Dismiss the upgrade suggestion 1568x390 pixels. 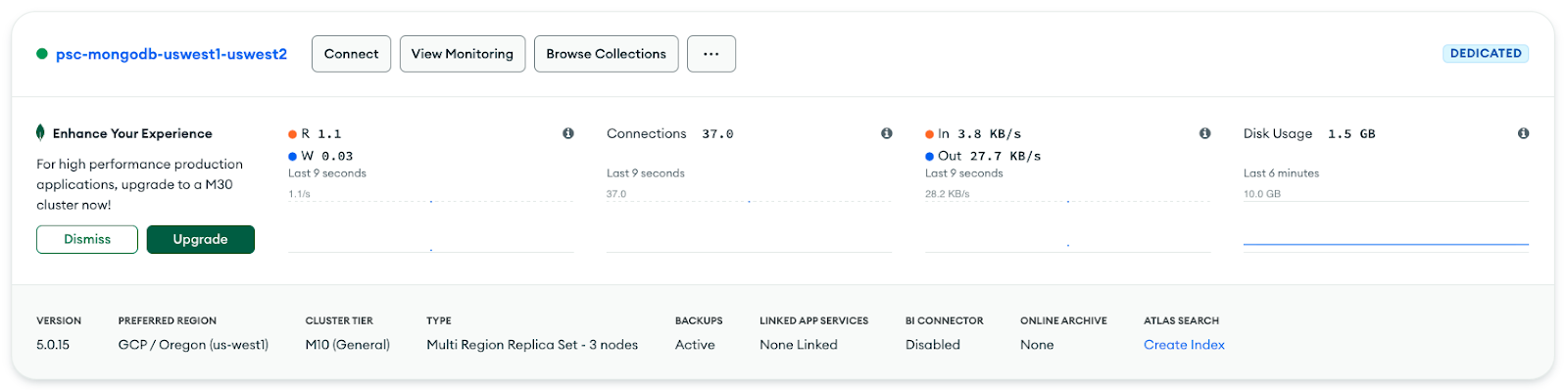coord(87,239)
